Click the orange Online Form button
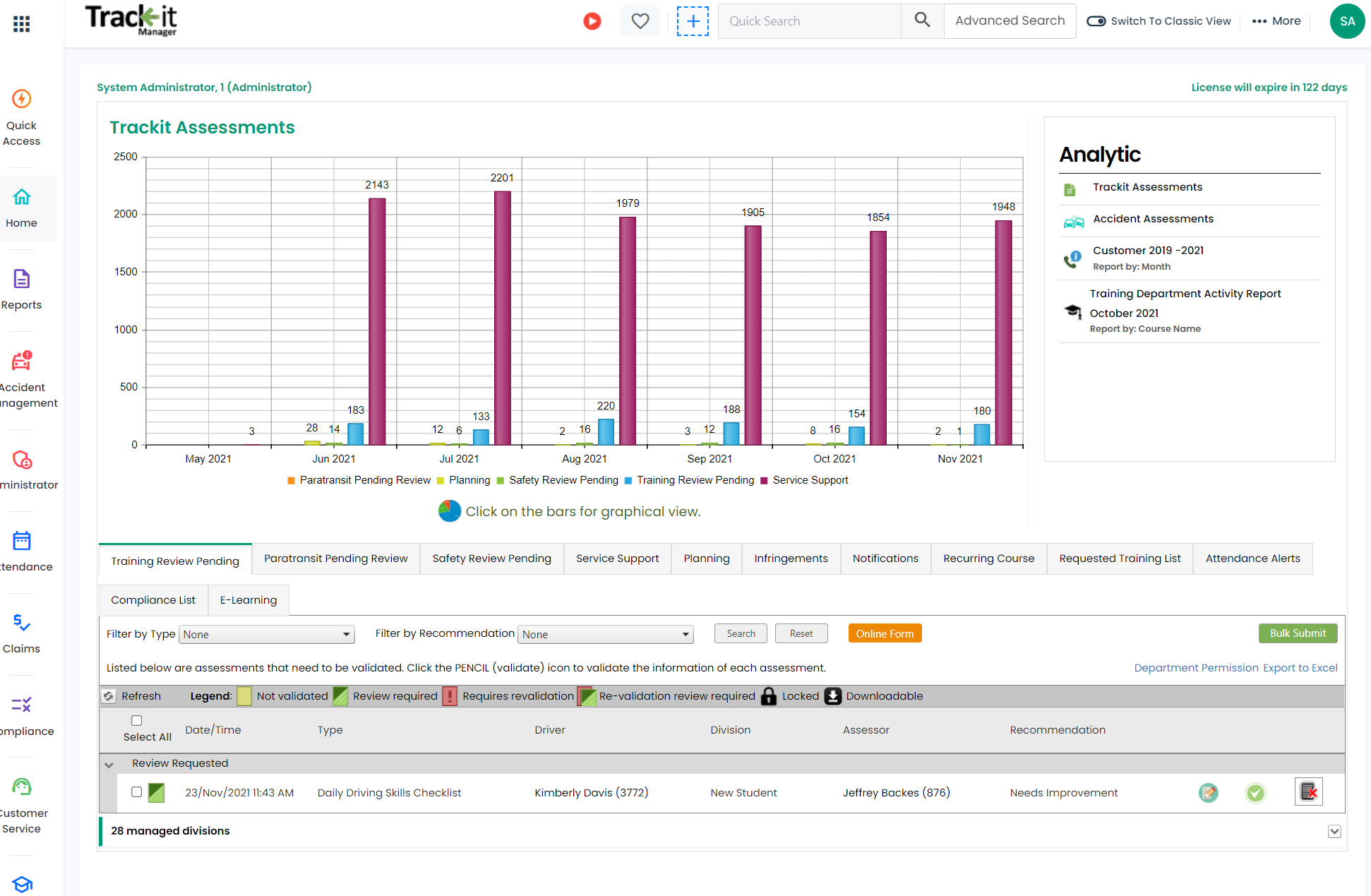This screenshot has height=896, width=1371. click(x=885, y=633)
